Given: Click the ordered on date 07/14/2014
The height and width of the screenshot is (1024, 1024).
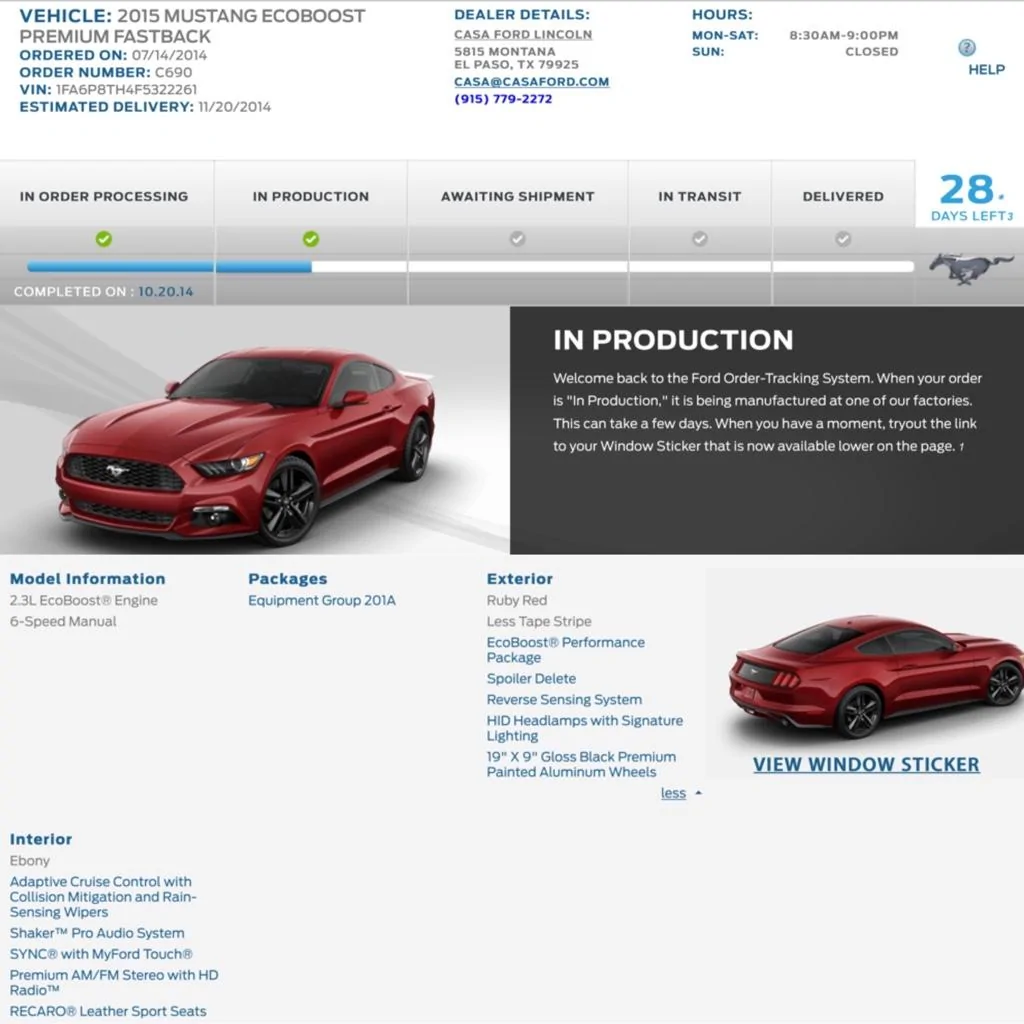Looking at the screenshot, I should (x=169, y=56).
